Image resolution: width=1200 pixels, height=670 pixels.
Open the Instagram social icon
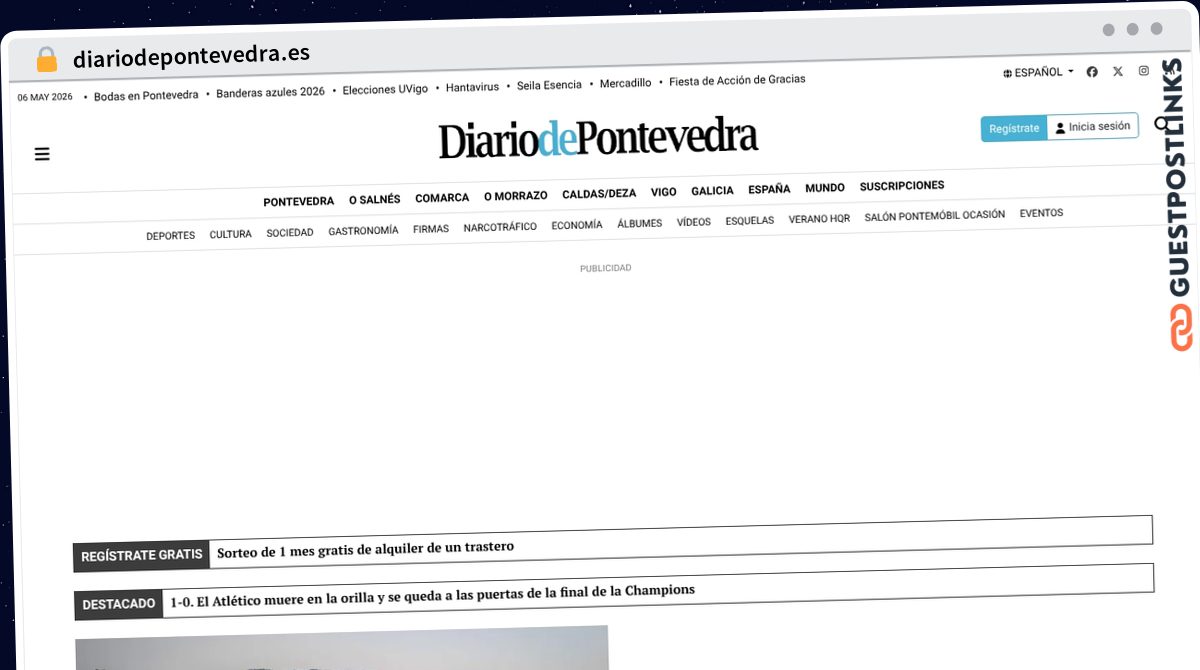(1144, 71)
